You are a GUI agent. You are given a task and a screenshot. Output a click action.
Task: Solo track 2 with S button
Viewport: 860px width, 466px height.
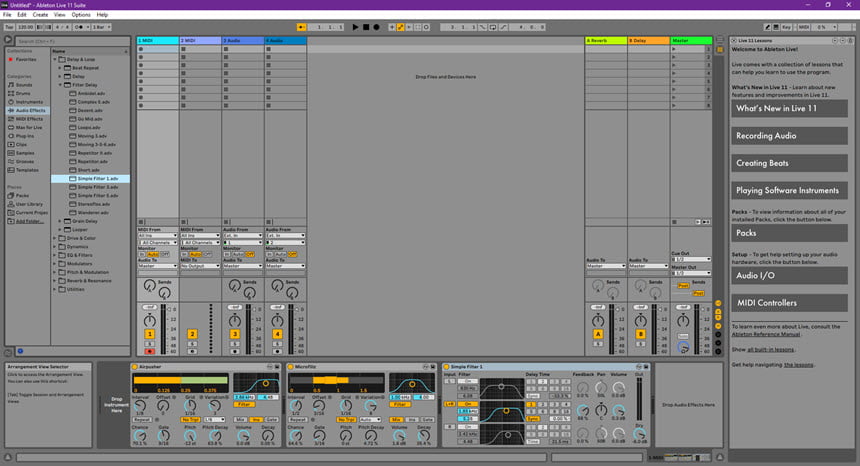pyautogui.click(x=192, y=344)
